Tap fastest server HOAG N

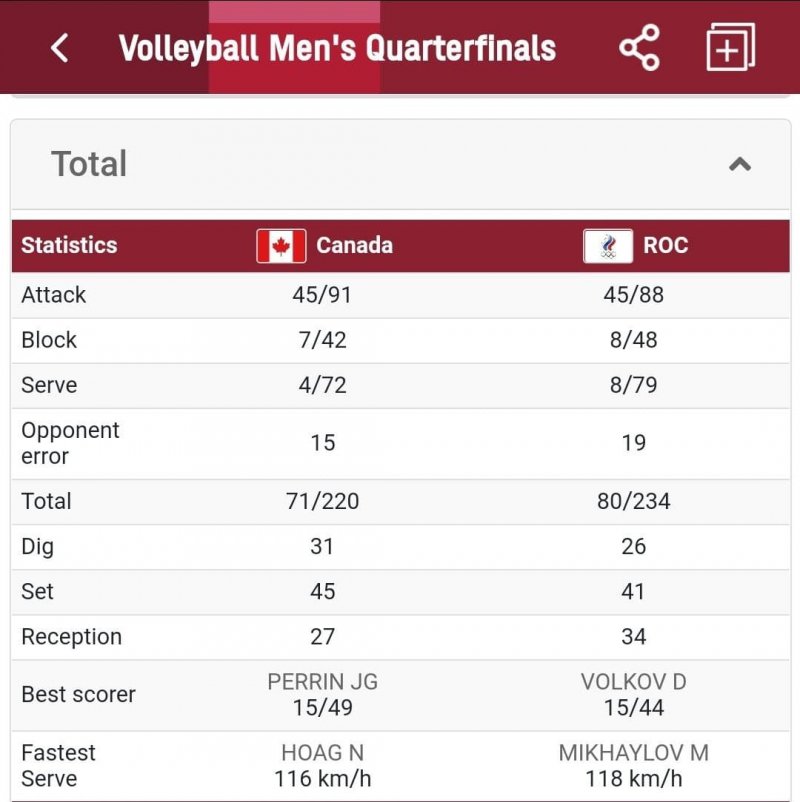(322, 753)
